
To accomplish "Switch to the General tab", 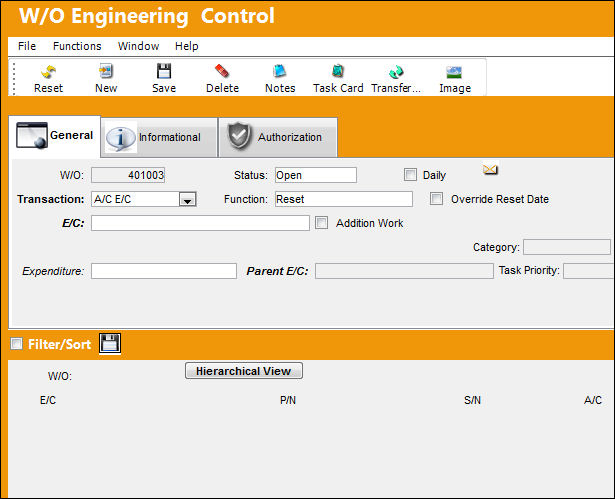I will point(55,136).
